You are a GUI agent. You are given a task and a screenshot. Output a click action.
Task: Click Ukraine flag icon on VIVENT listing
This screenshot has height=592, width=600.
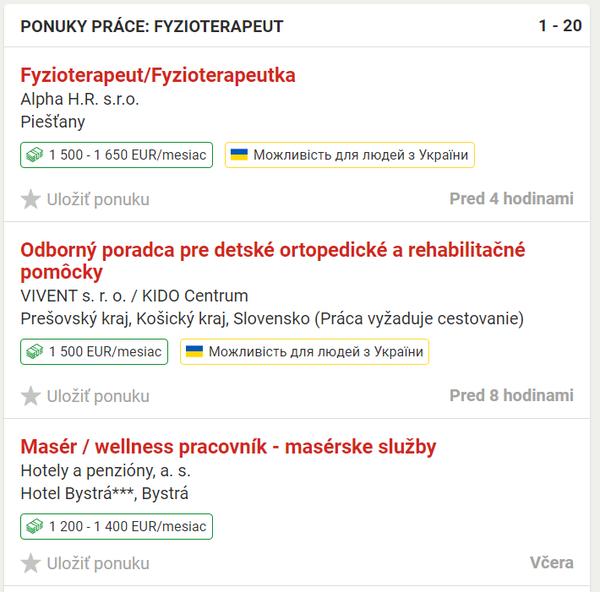[196, 352]
